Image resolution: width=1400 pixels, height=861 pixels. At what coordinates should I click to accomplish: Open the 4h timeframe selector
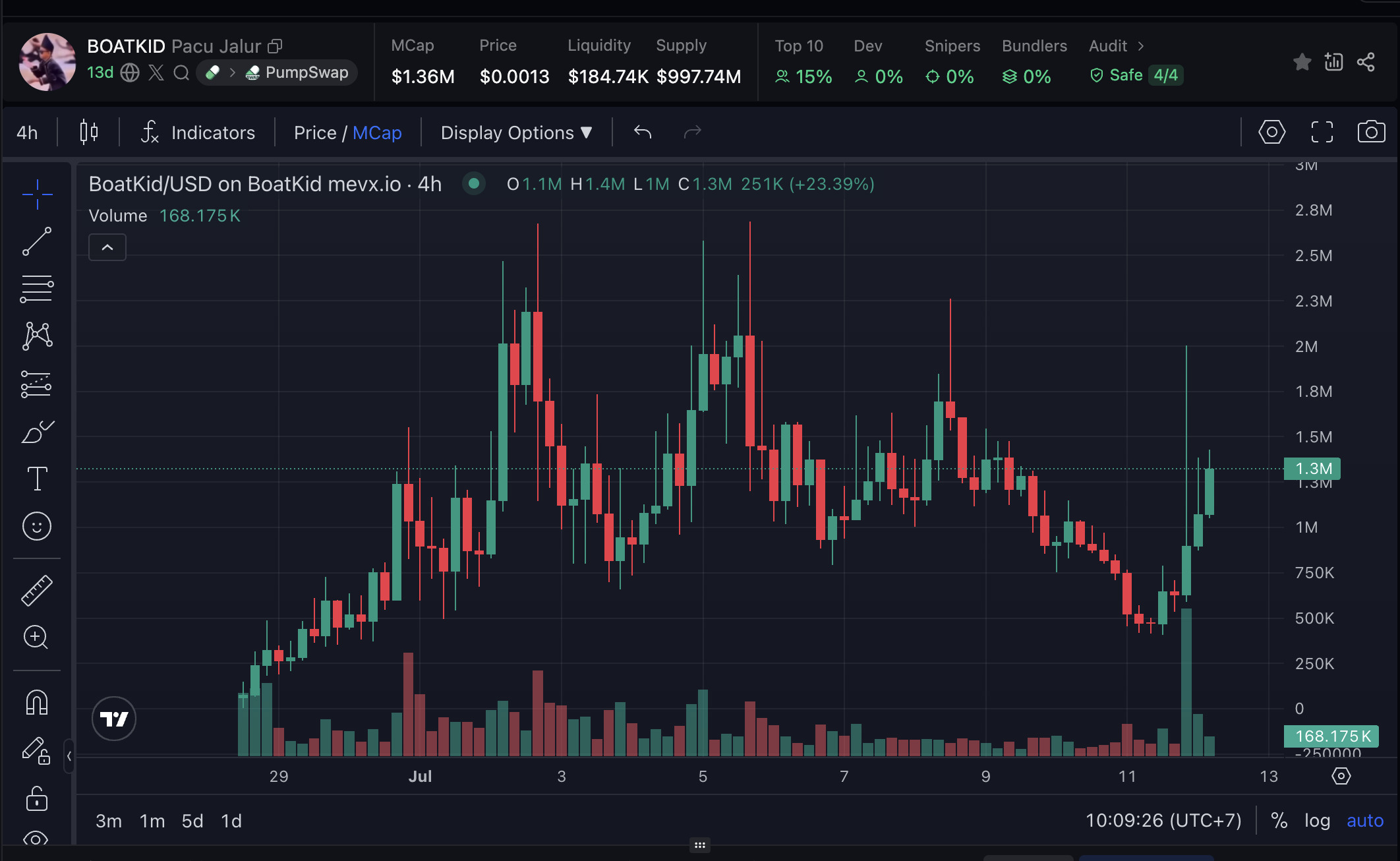click(x=28, y=133)
